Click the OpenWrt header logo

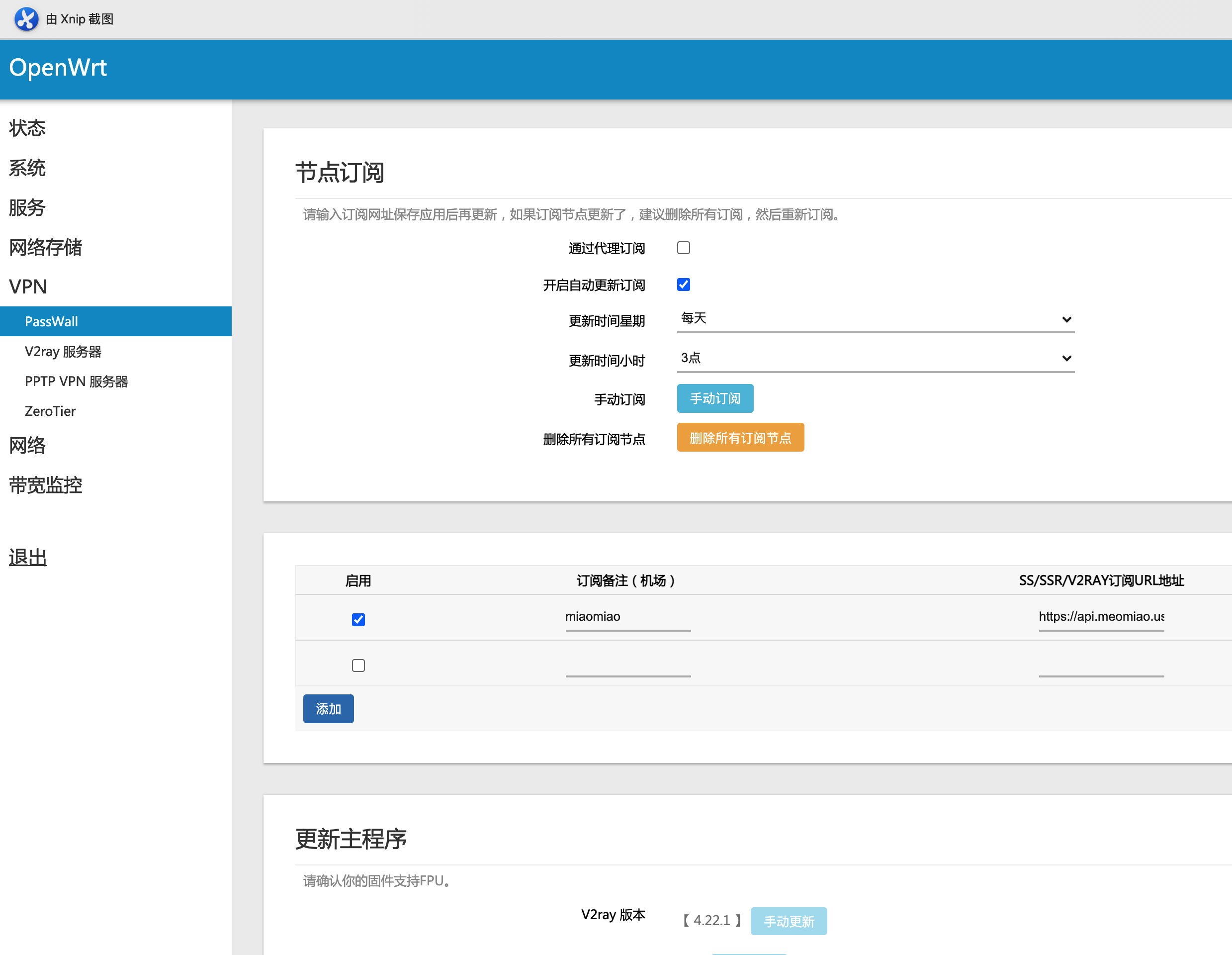point(58,68)
